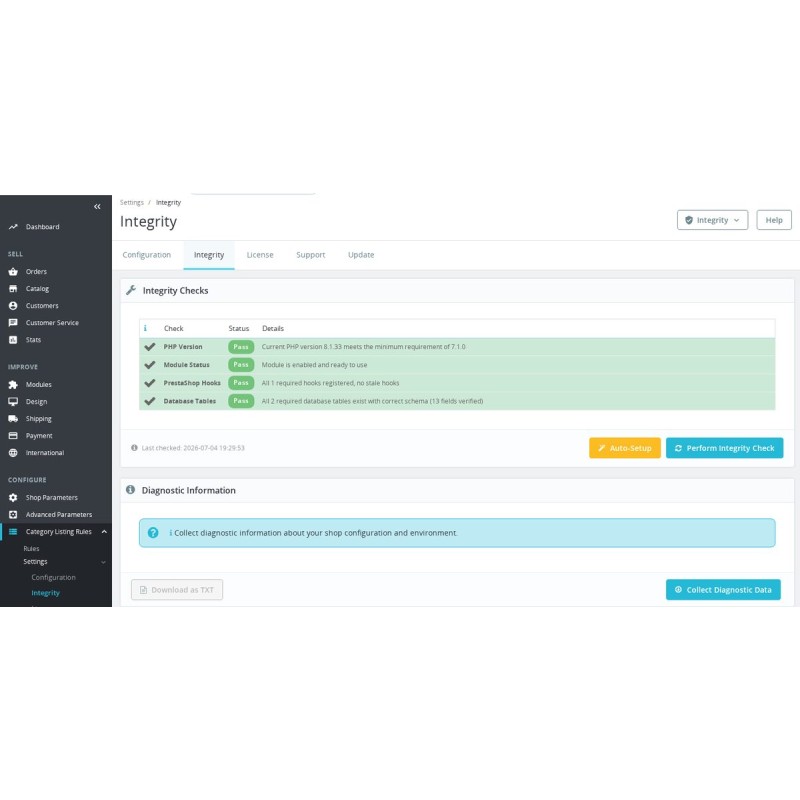
Task: Click the "Database Tables" check name
Action: click(190, 401)
